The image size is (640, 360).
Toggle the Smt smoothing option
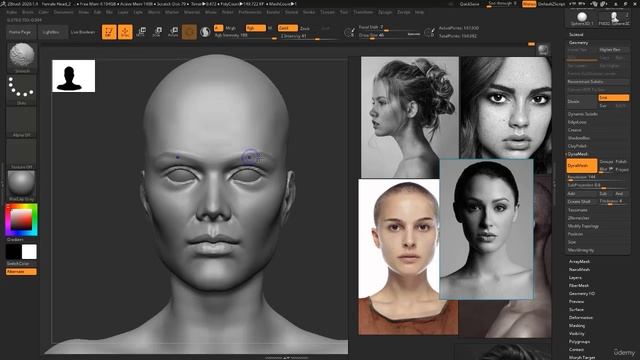coord(613,98)
